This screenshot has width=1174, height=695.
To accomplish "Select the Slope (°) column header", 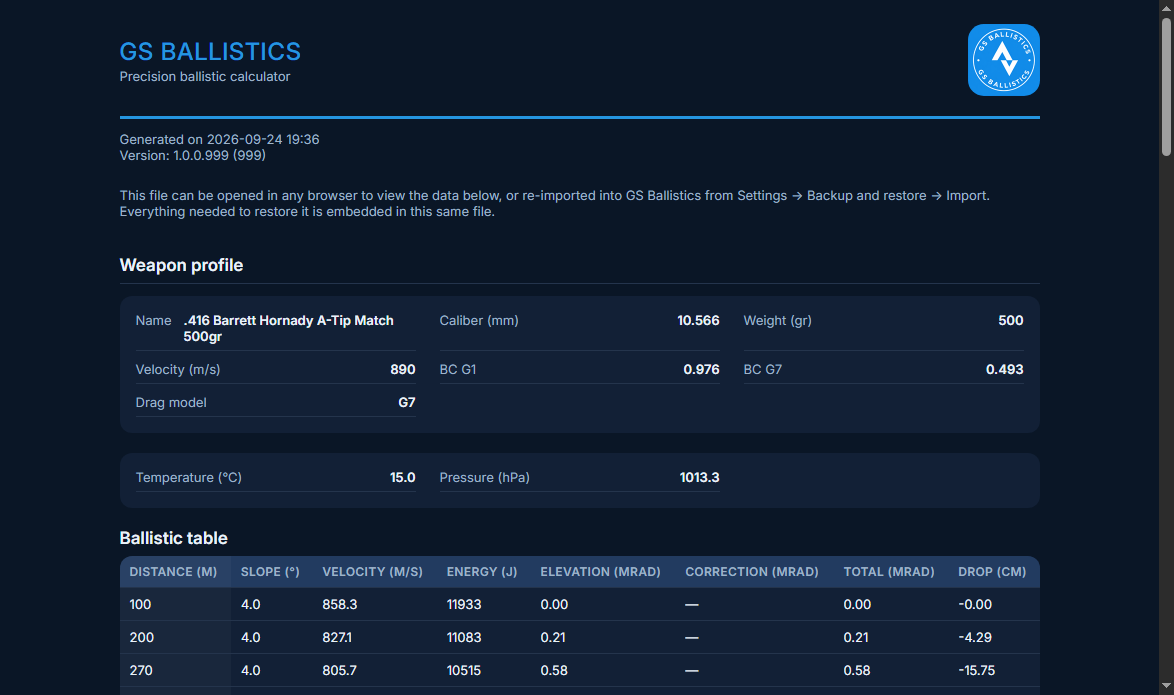I will click(270, 572).
